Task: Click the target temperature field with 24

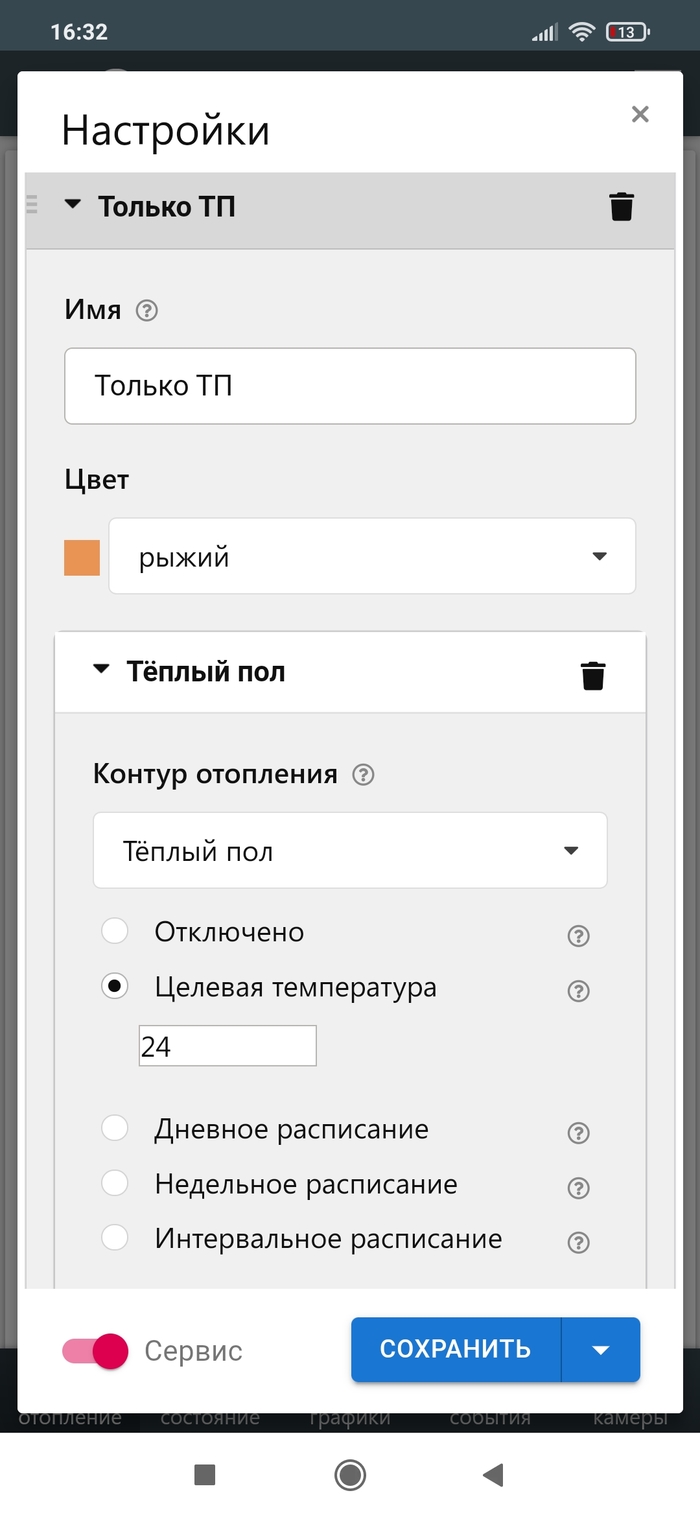Action: [x=227, y=1046]
